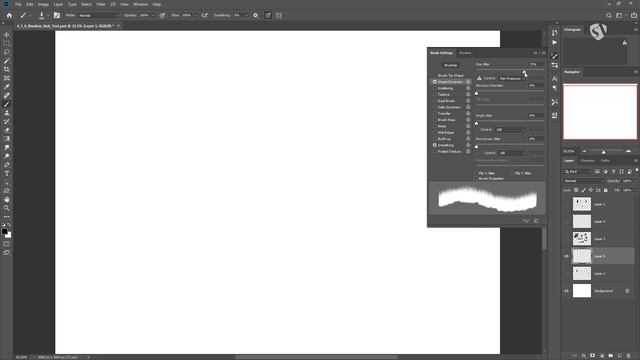Open the File menu
The image size is (640, 360).
pyautogui.click(x=18, y=4)
